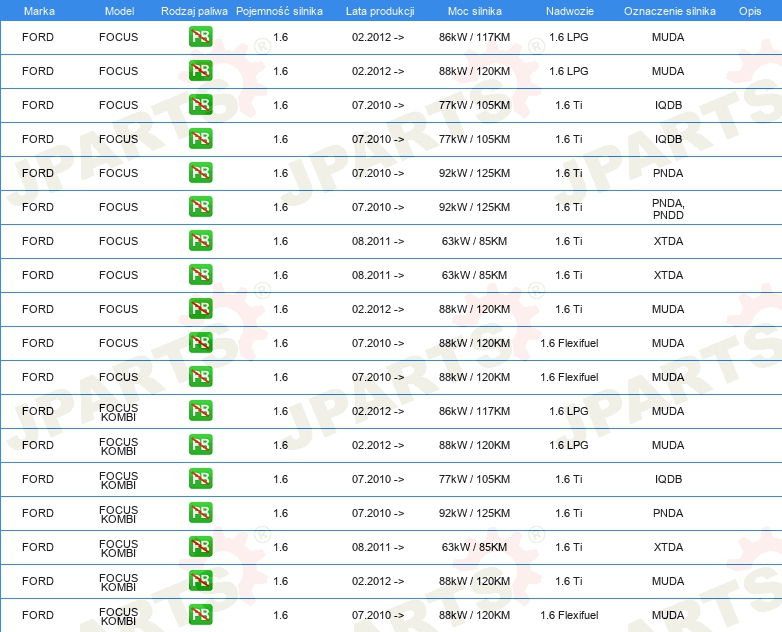Select 'MUDA' in the FOCUS KOMBI 117KM row
This screenshot has height=632, width=782.
668,411
